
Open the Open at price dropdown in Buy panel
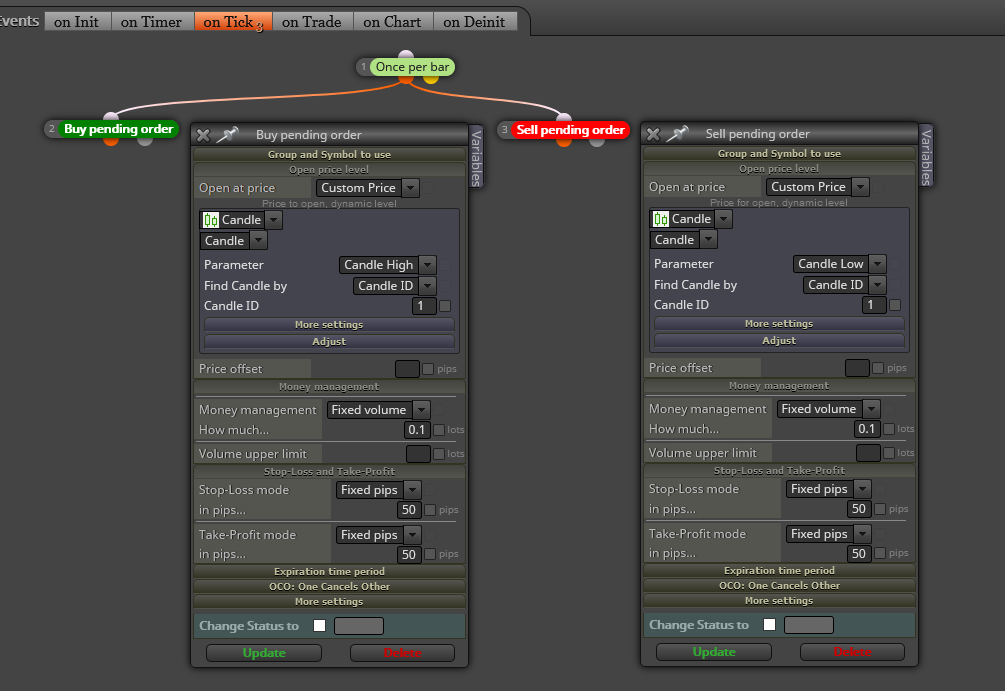coord(367,188)
